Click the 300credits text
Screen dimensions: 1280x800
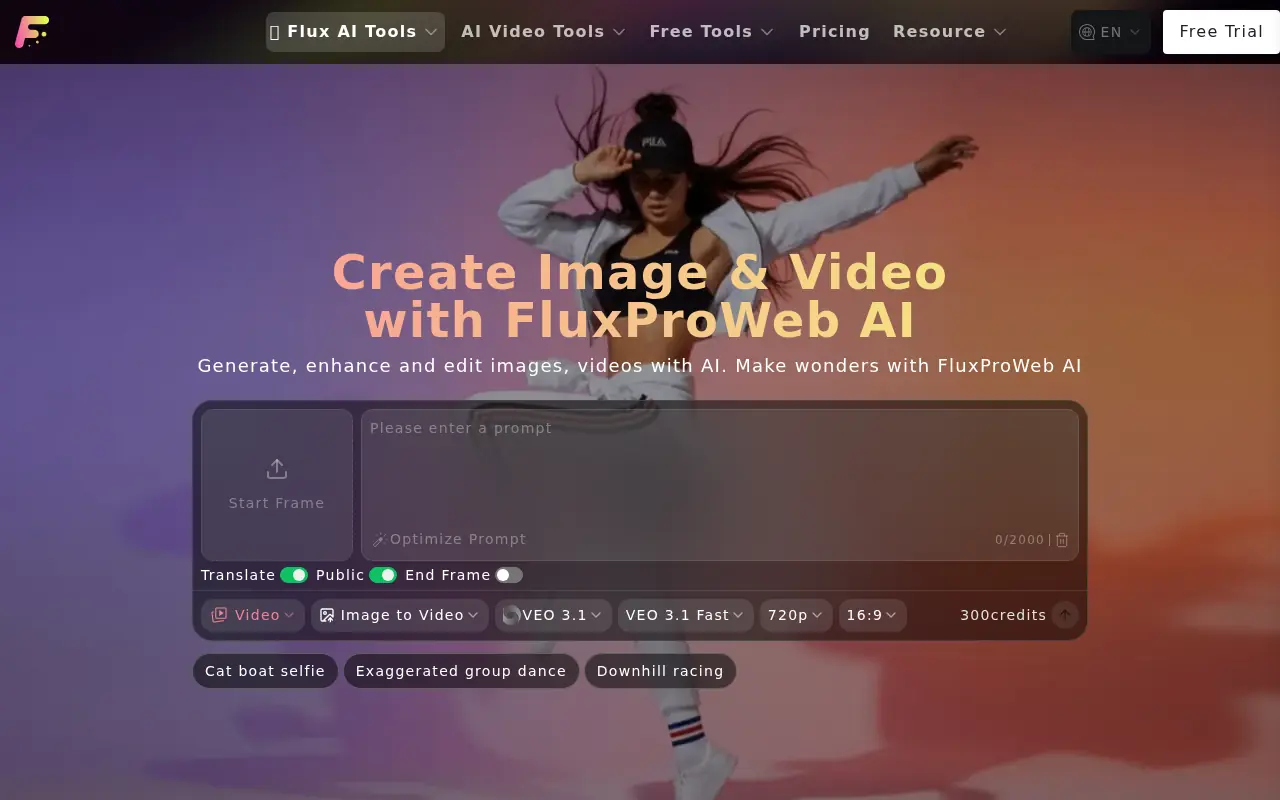click(1003, 615)
